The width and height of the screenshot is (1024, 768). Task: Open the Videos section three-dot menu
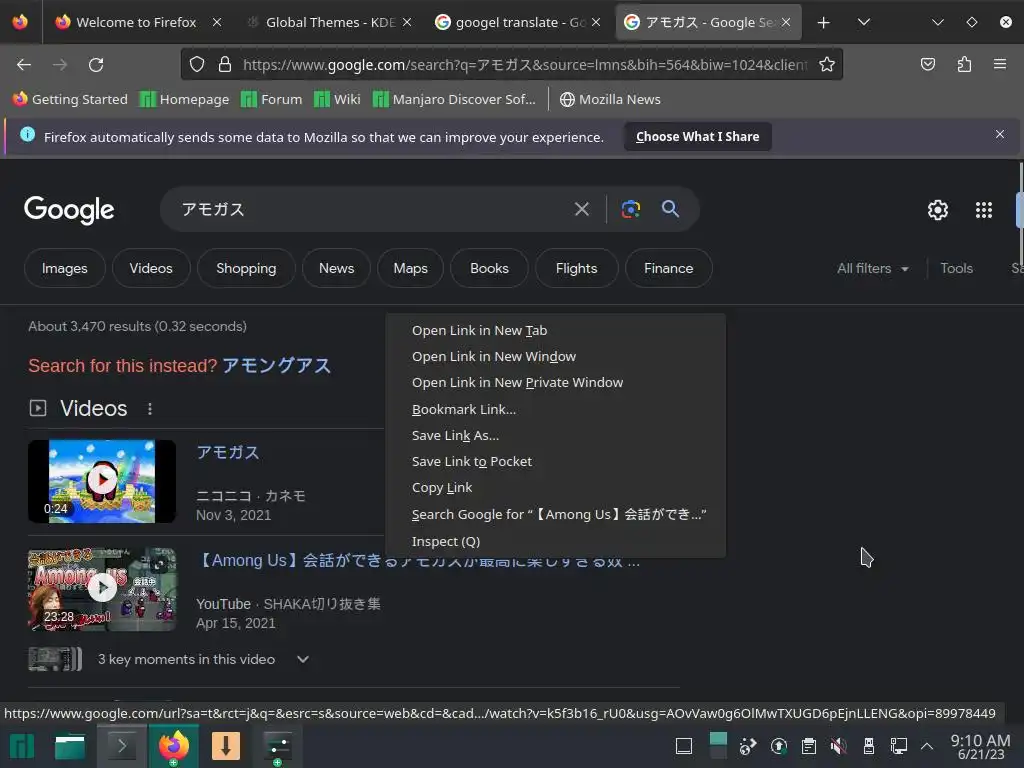point(150,409)
